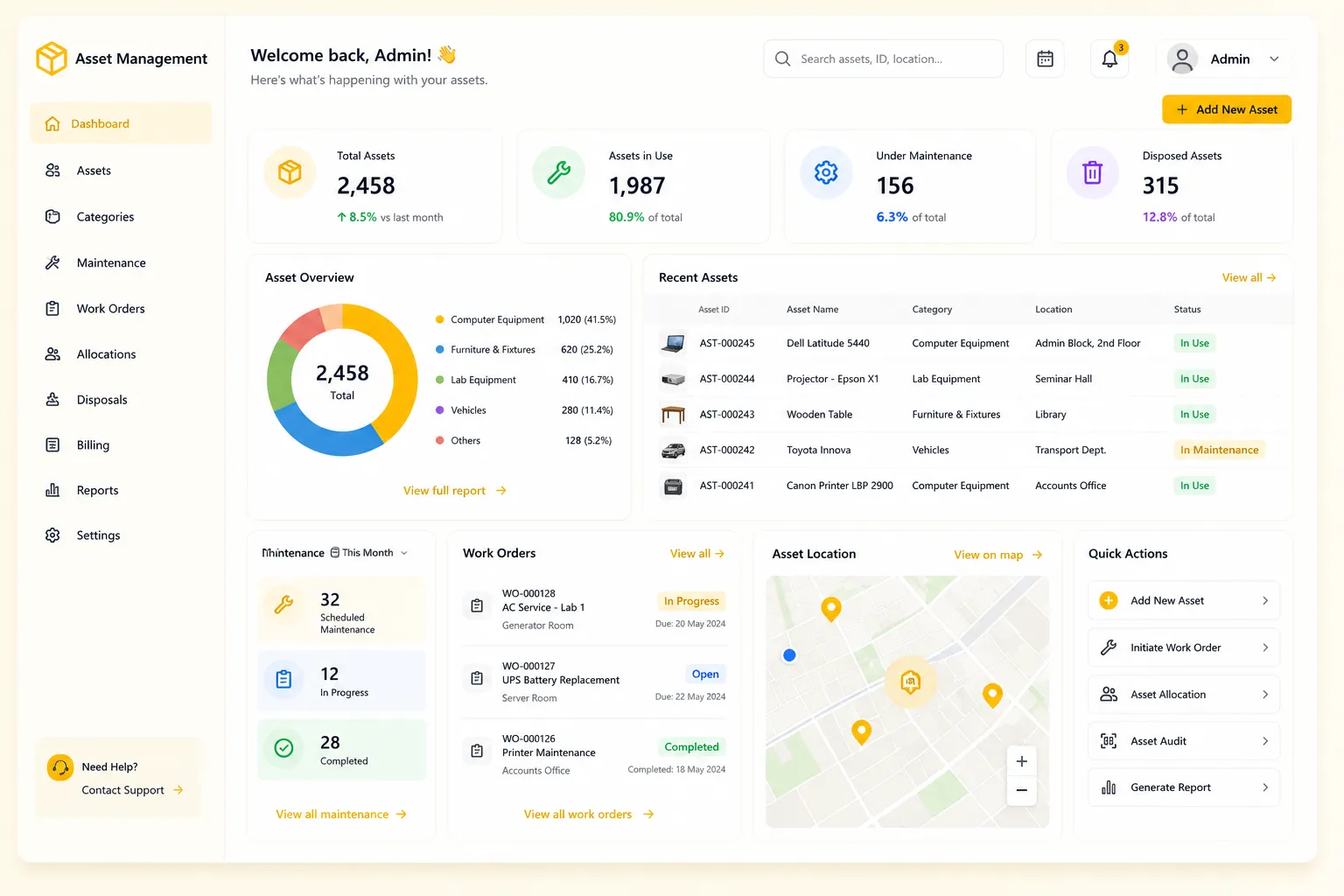Click the Initiate Work Order wrench icon
Image resolution: width=1344 pixels, height=896 pixels.
pos(1109,647)
